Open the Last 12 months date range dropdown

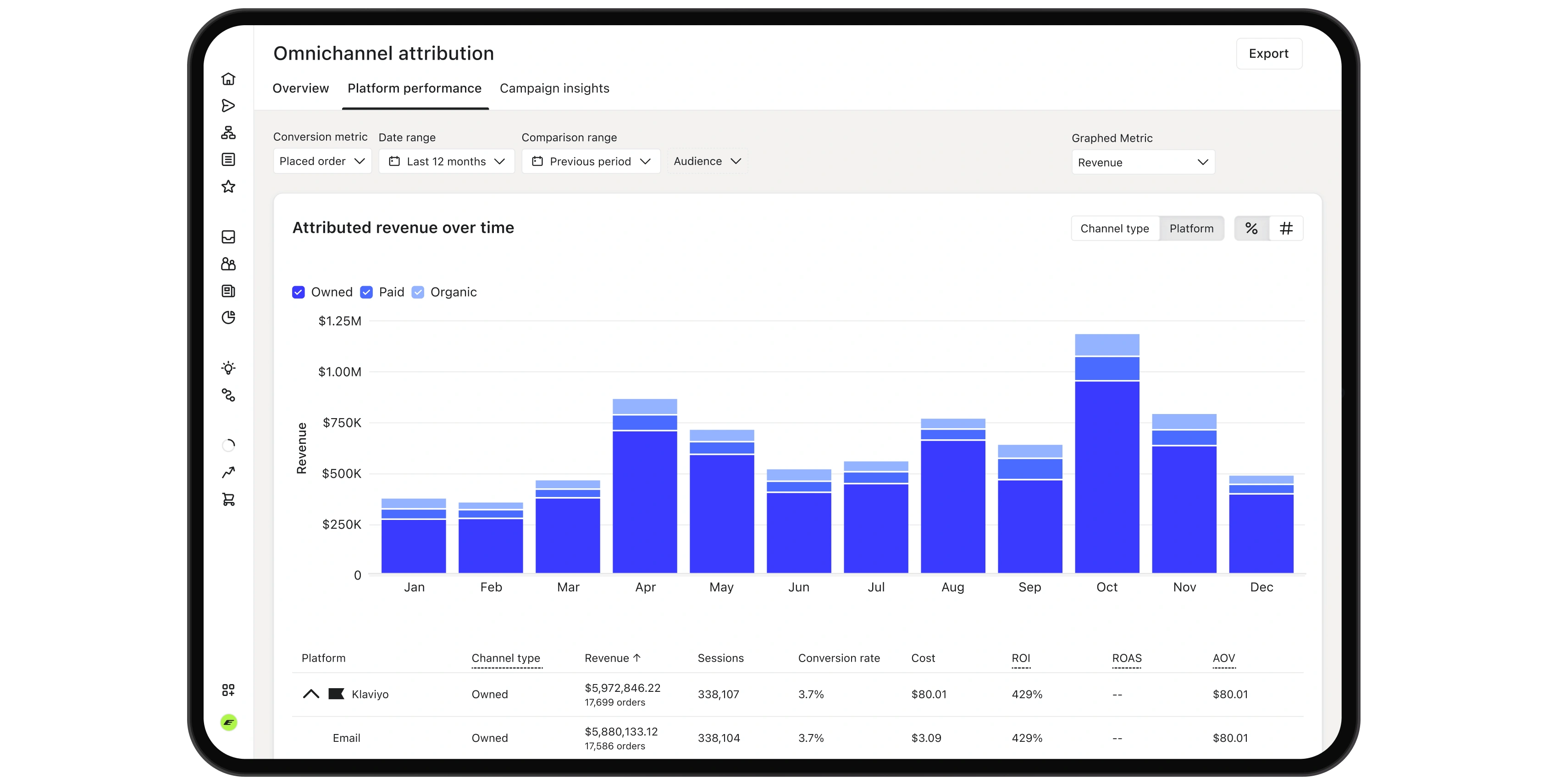click(x=446, y=161)
